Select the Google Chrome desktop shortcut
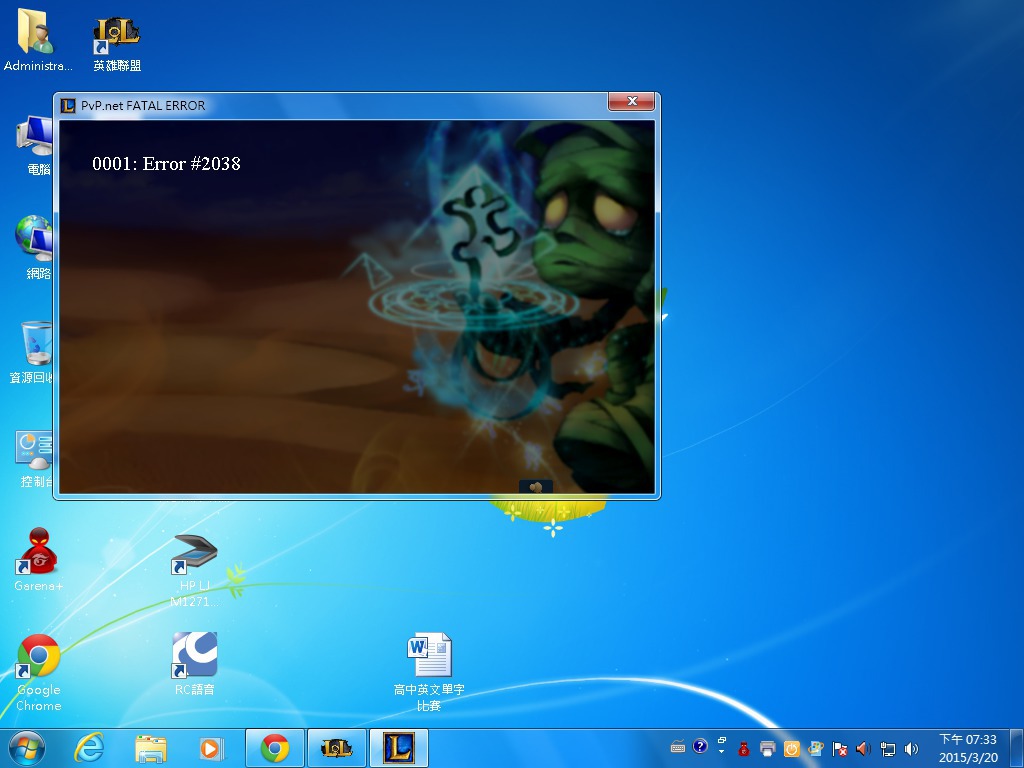The image size is (1024, 768). click(39, 673)
